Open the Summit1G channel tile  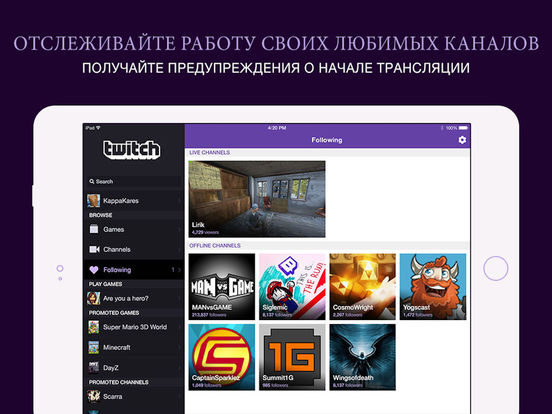coord(292,357)
